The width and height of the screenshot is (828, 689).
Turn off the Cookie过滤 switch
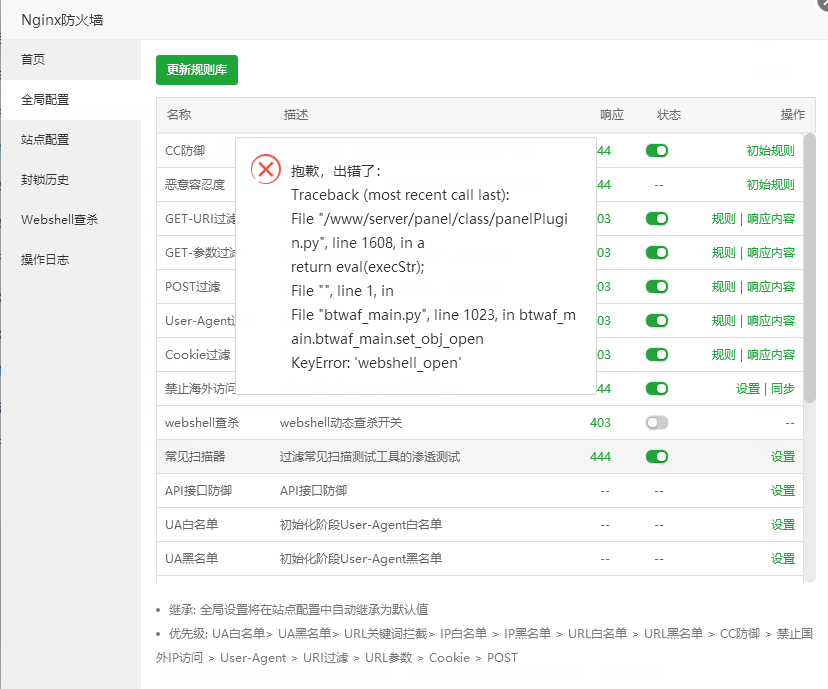[657, 354]
